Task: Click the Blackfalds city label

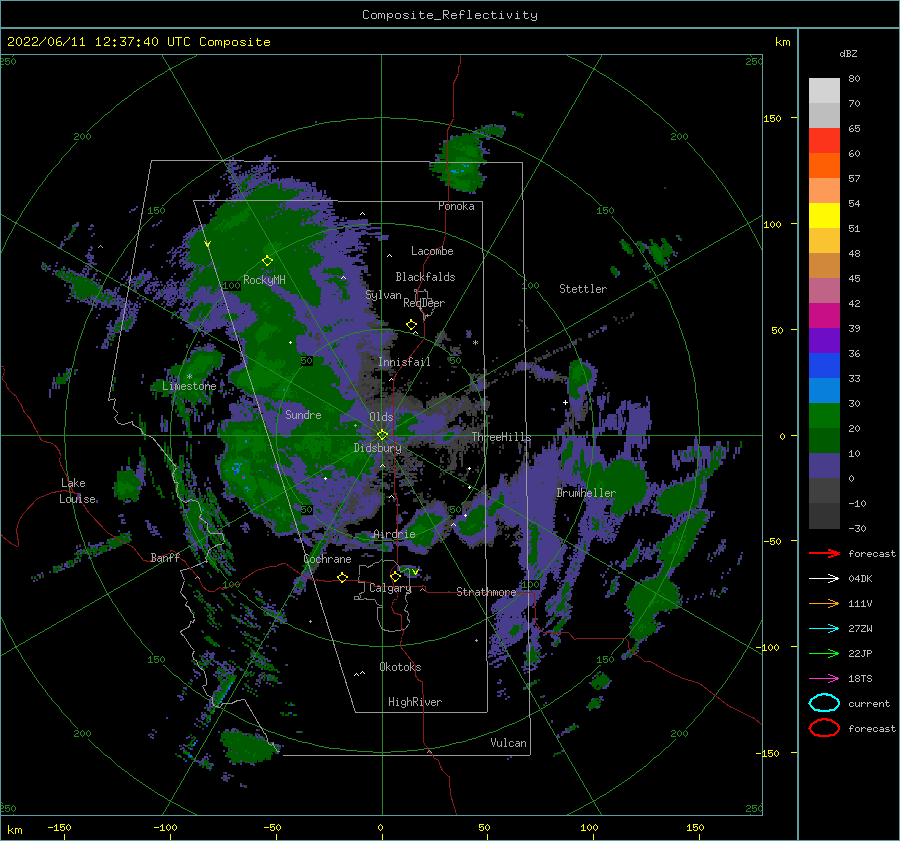Action: 425,277
